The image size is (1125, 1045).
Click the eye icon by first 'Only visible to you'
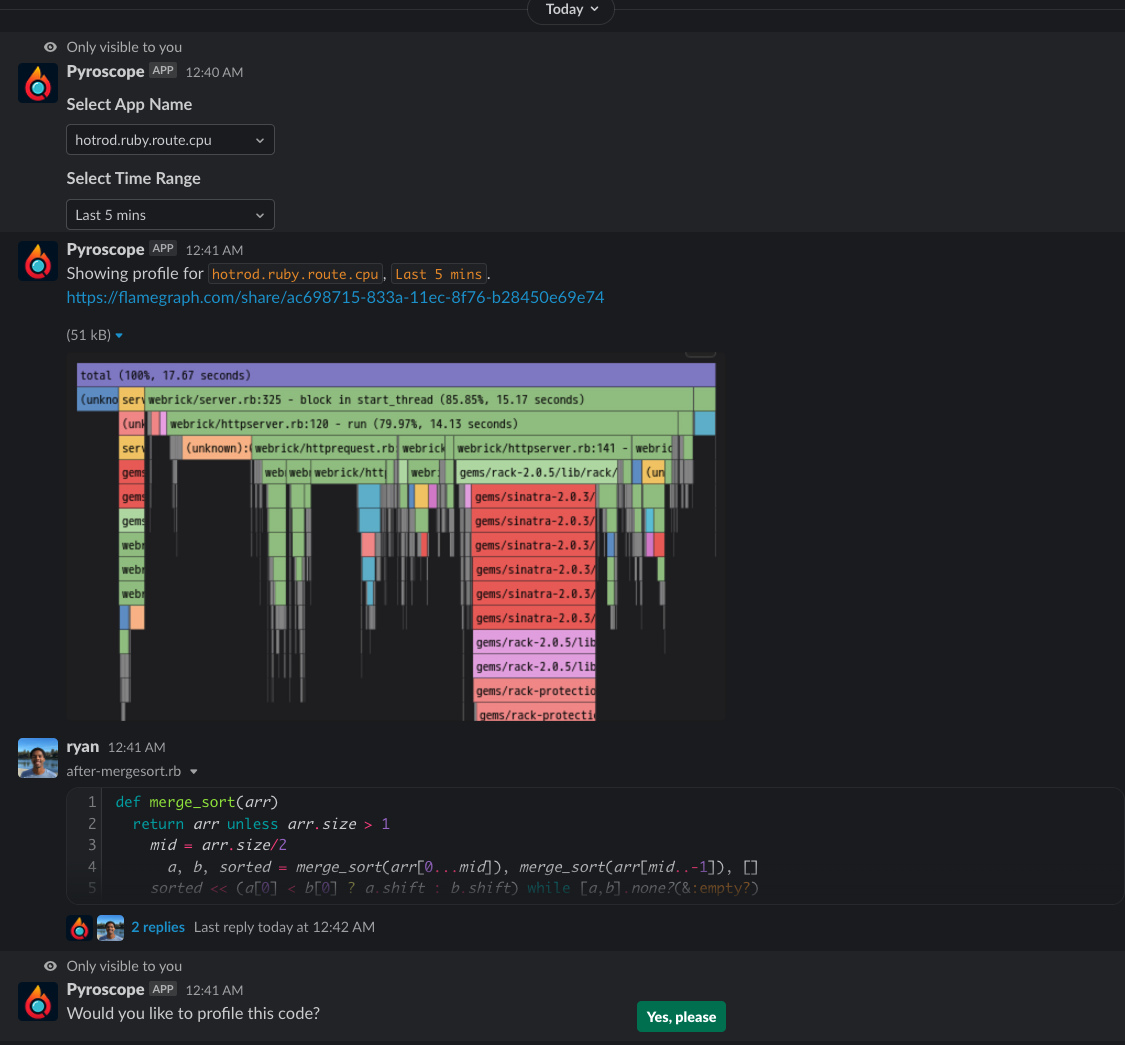(50, 47)
